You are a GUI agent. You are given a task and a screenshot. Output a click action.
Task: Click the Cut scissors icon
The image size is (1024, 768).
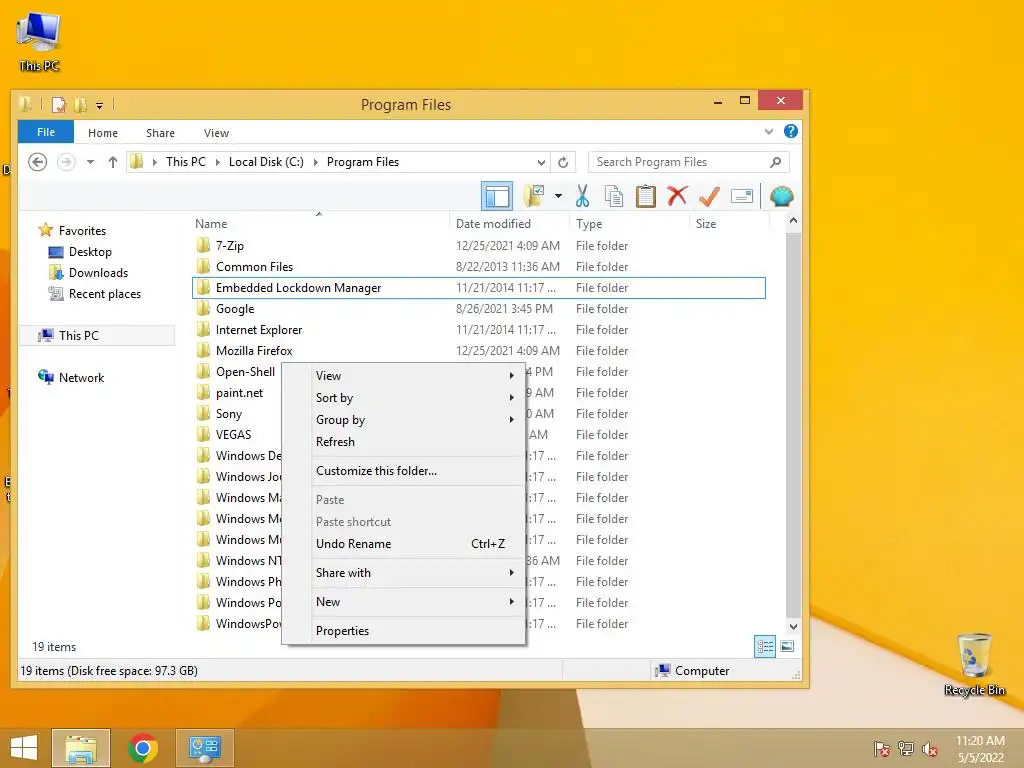pos(582,196)
